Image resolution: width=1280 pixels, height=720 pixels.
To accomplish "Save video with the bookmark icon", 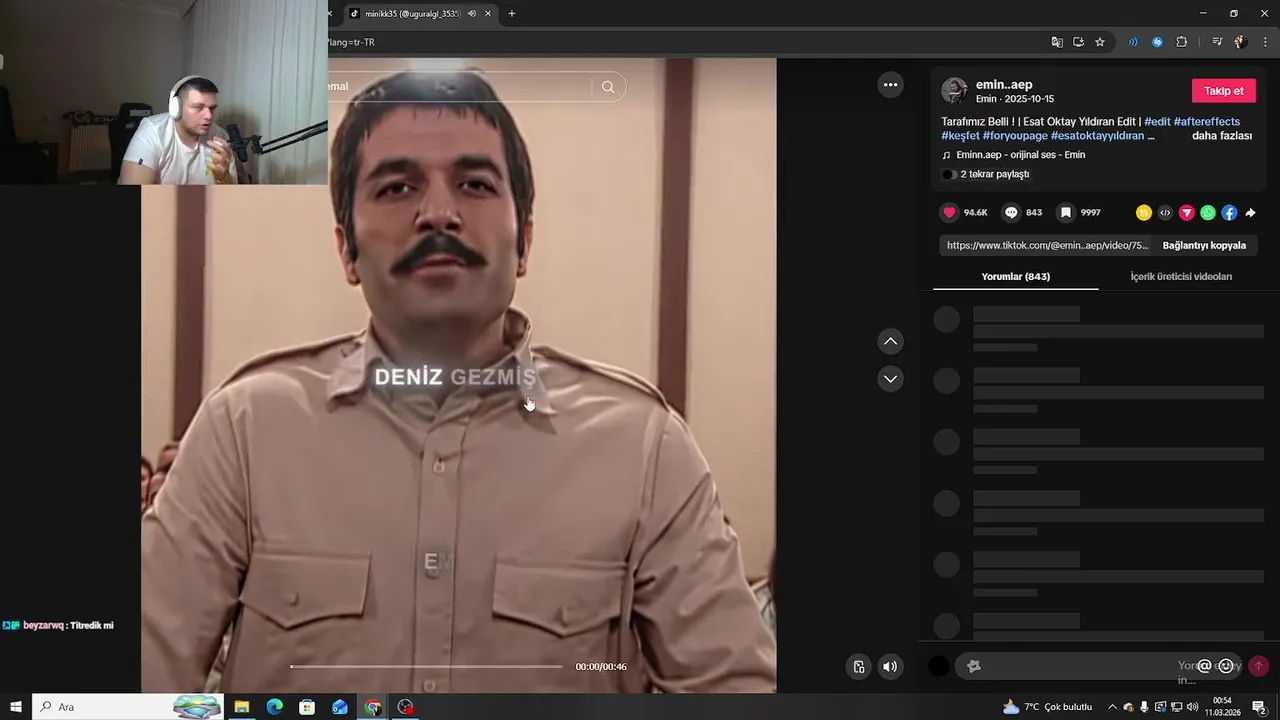I will point(1066,212).
